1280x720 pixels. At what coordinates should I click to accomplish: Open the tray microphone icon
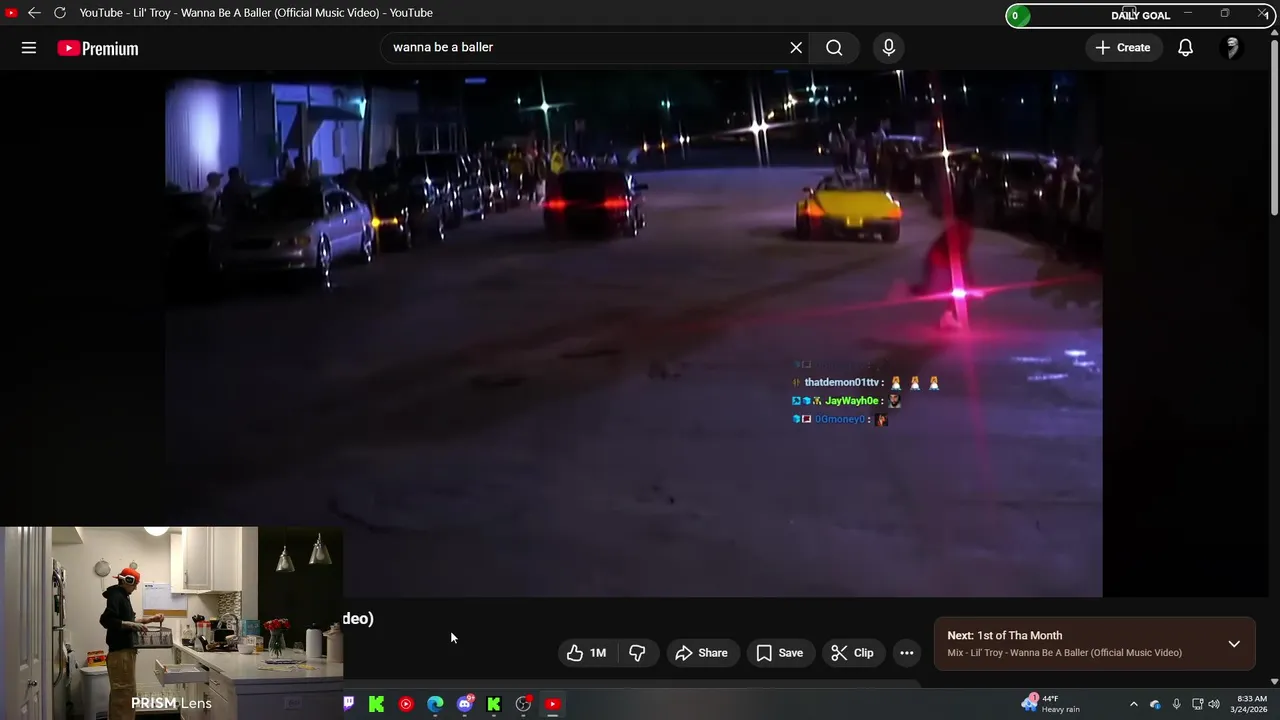pyautogui.click(x=1176, y=704)
